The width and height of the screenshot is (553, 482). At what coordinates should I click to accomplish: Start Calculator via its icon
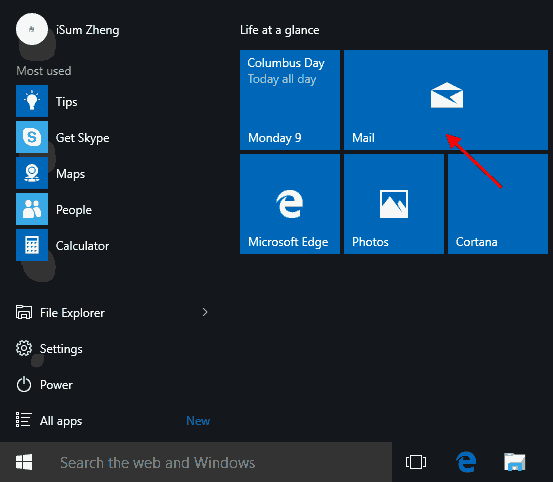[32, 245]
